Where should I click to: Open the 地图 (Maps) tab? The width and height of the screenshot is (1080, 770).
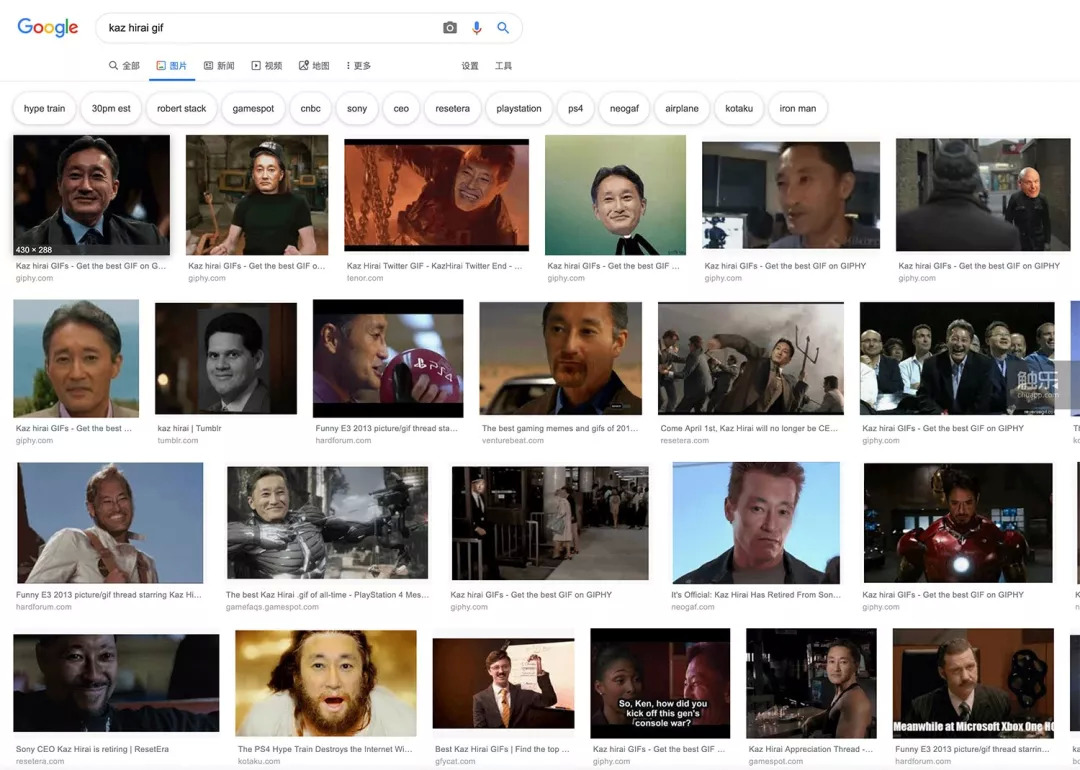point(314,66)
